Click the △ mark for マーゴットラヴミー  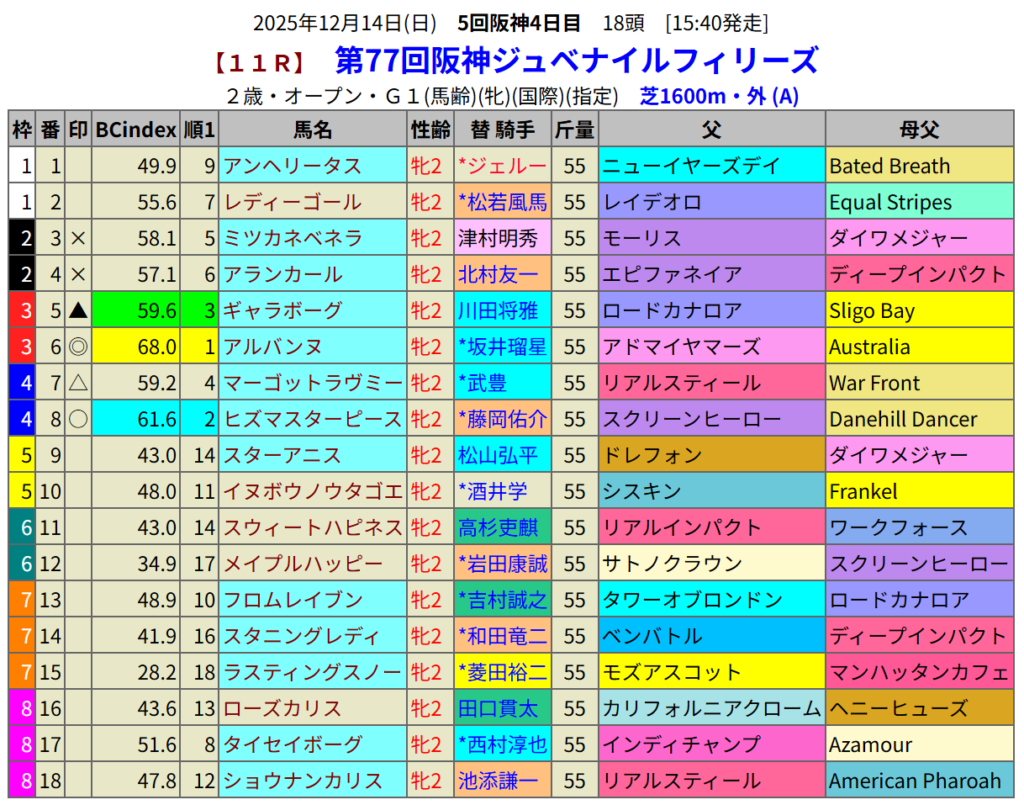pyautogui.click(x=78, y=383)
